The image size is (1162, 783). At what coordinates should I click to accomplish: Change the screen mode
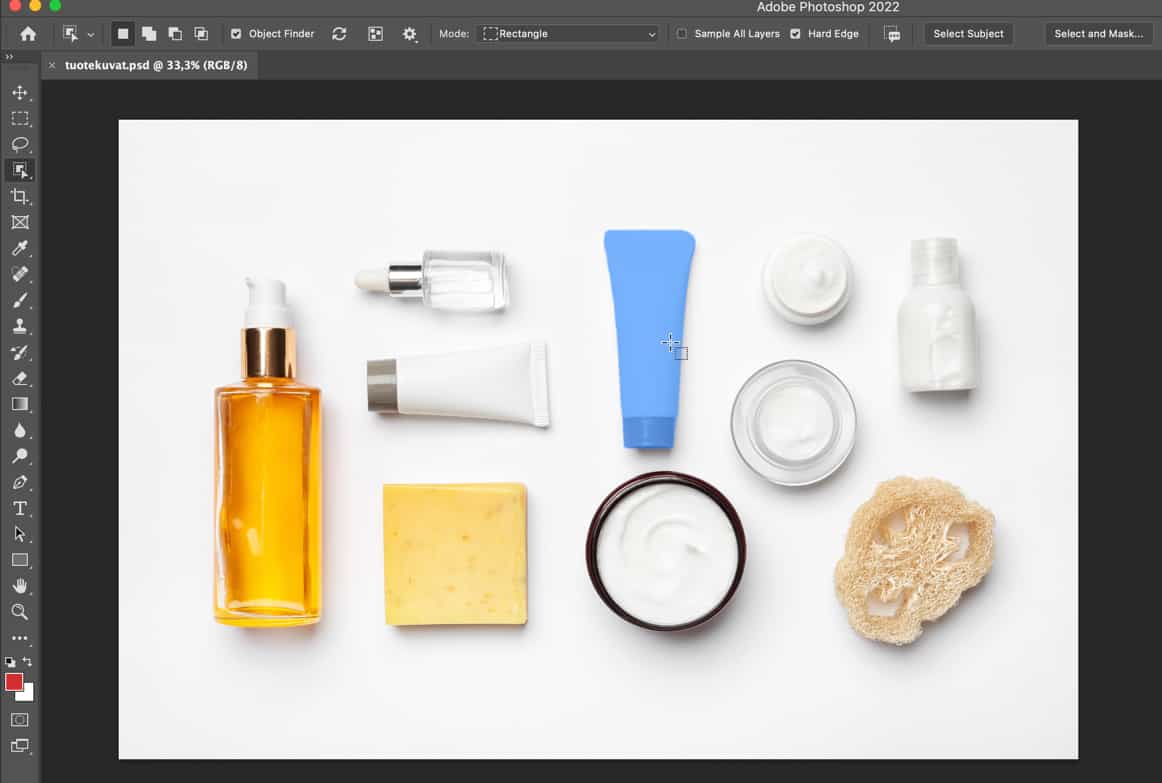(x=20, y=745)
